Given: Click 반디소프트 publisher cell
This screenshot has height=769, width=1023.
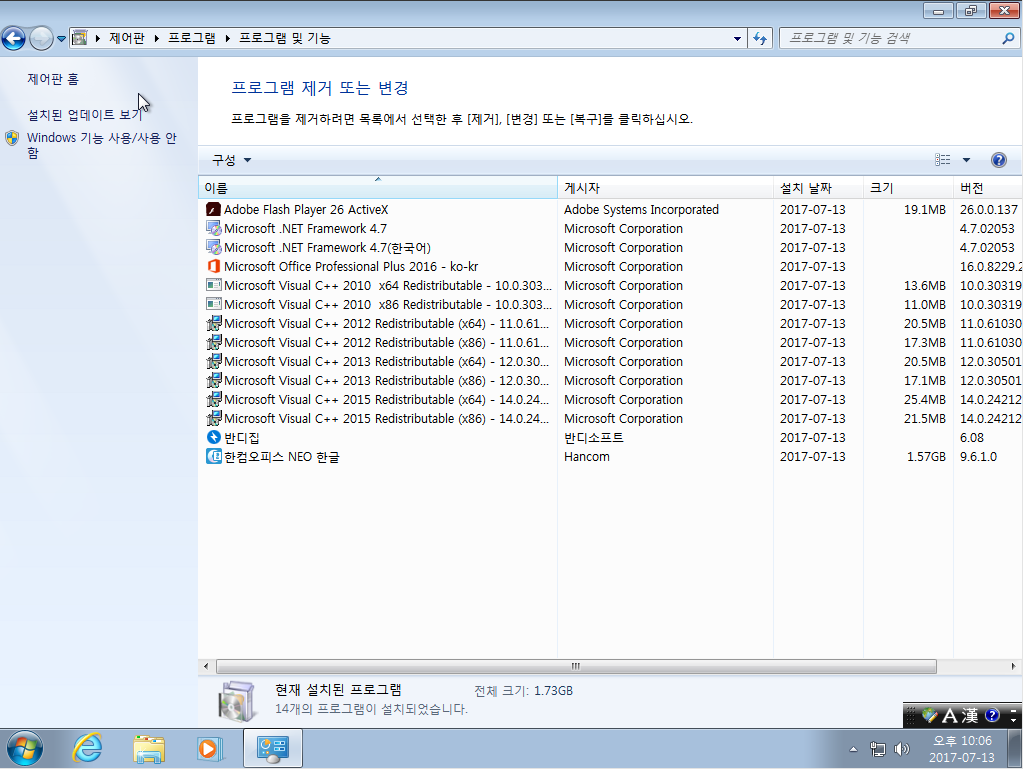Looking at the screenshot, I should (594, 437).
